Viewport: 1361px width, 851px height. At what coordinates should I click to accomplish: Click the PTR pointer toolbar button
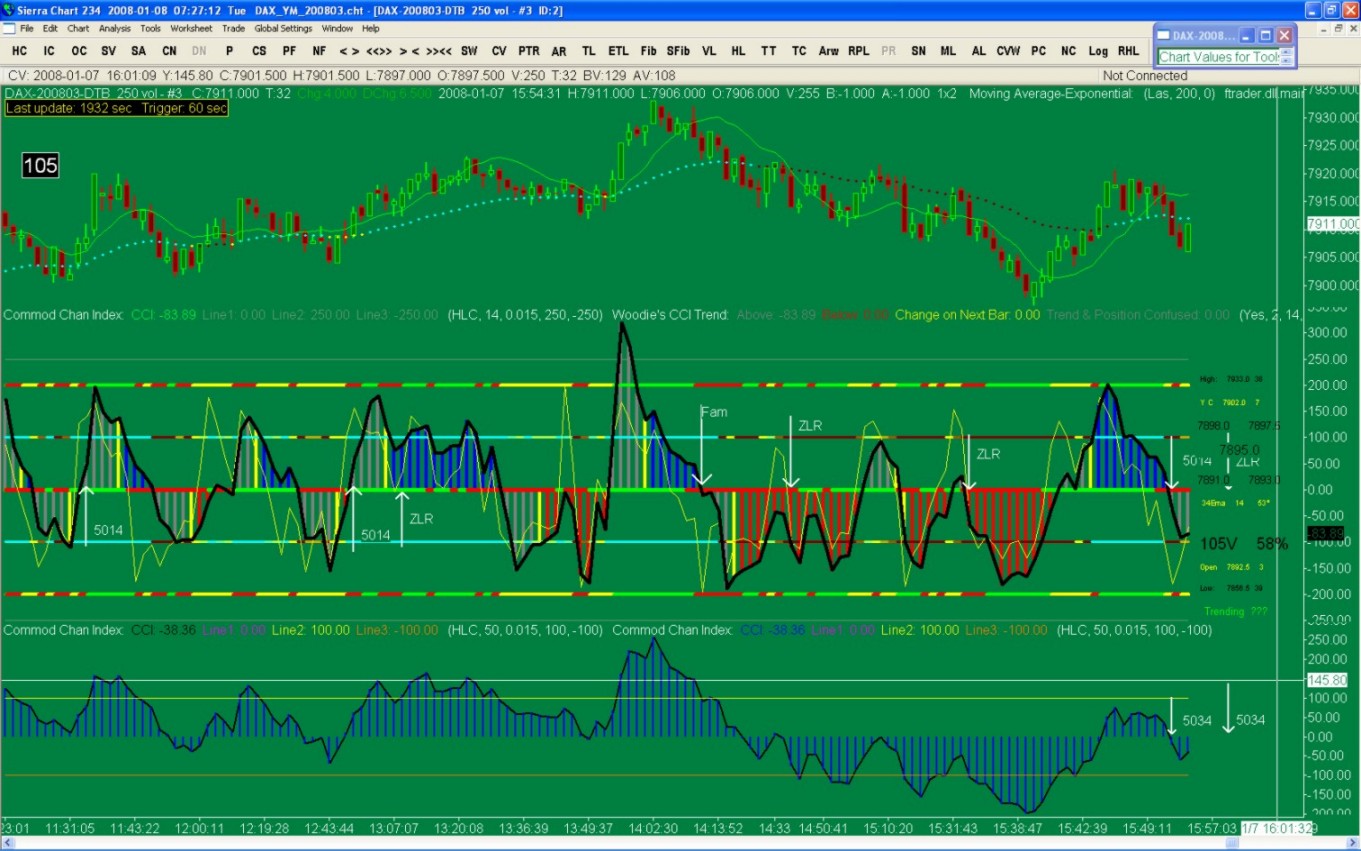[x=529, y=51]
